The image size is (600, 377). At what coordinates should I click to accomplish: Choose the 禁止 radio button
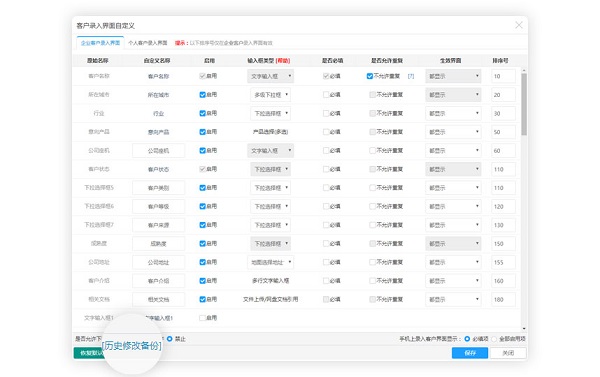coord(170,339)
